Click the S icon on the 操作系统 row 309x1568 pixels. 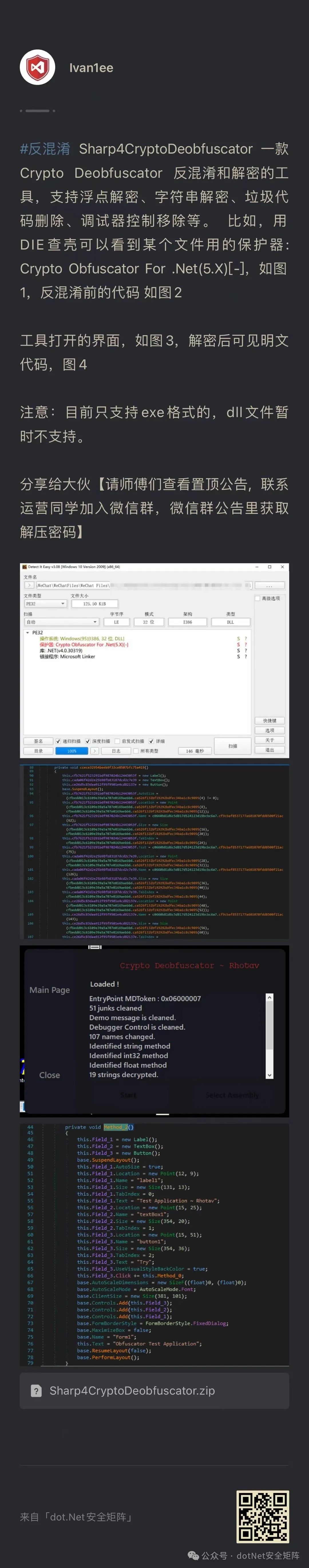[238, 639]
